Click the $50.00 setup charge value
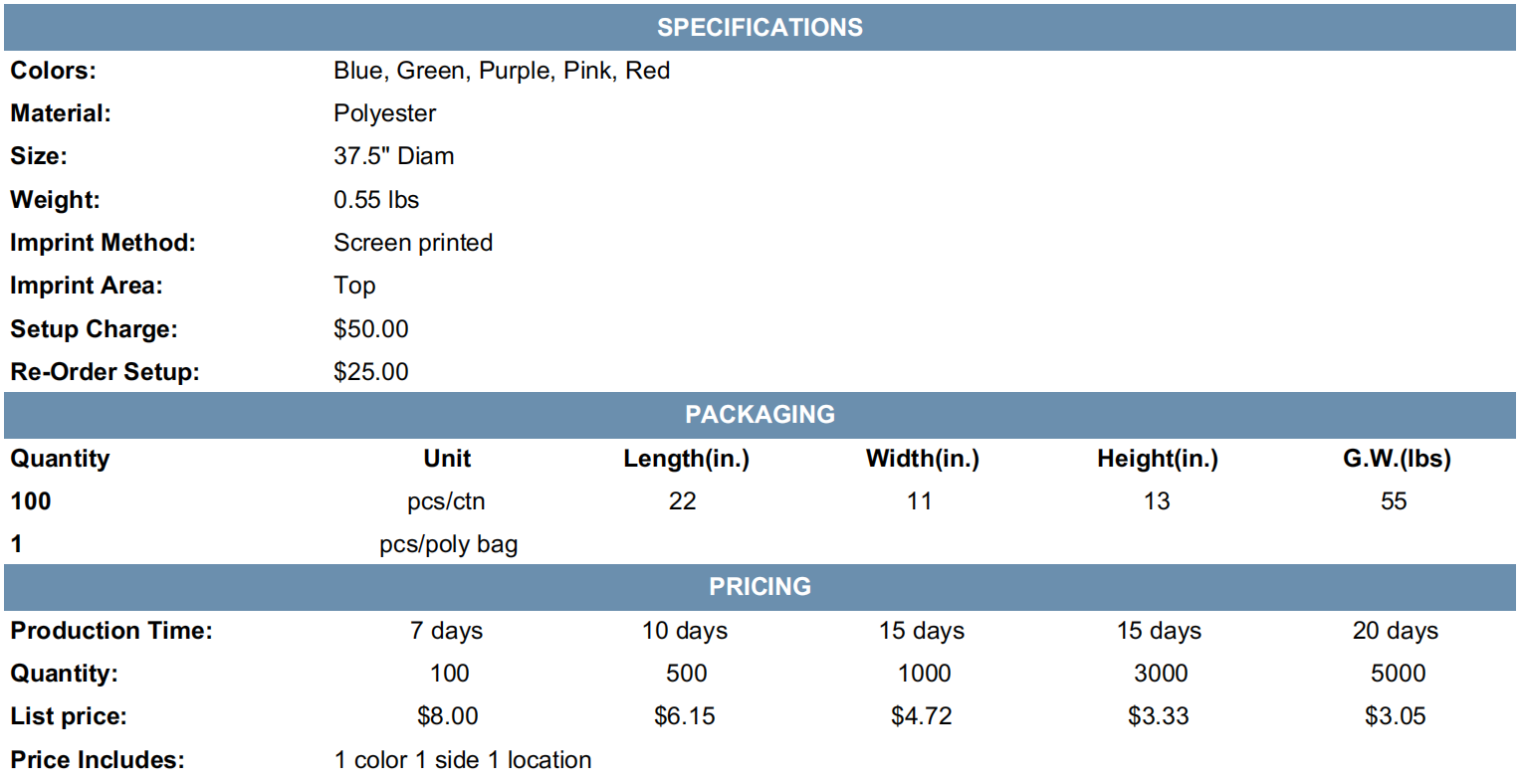The image size is (1522, 784). coord(371,329)
